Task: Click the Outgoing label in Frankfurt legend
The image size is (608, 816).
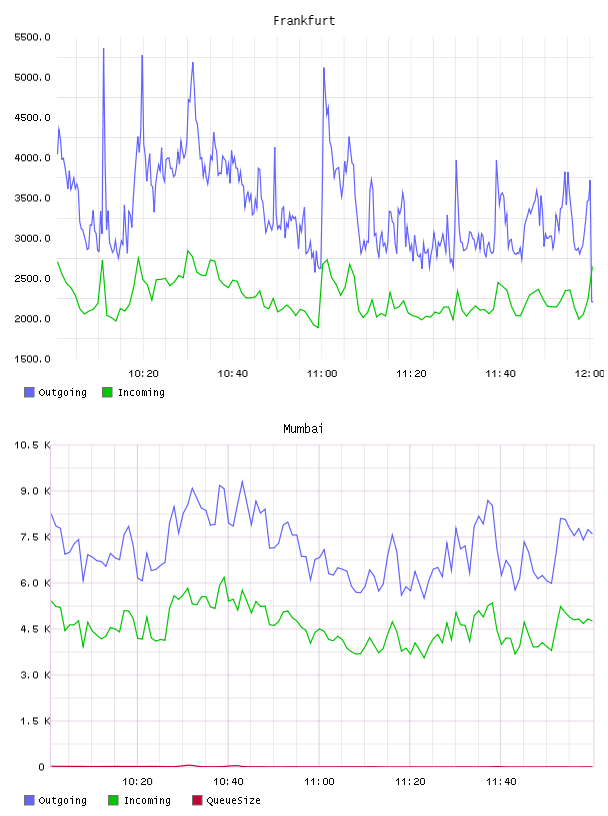Action: point(62,392)
